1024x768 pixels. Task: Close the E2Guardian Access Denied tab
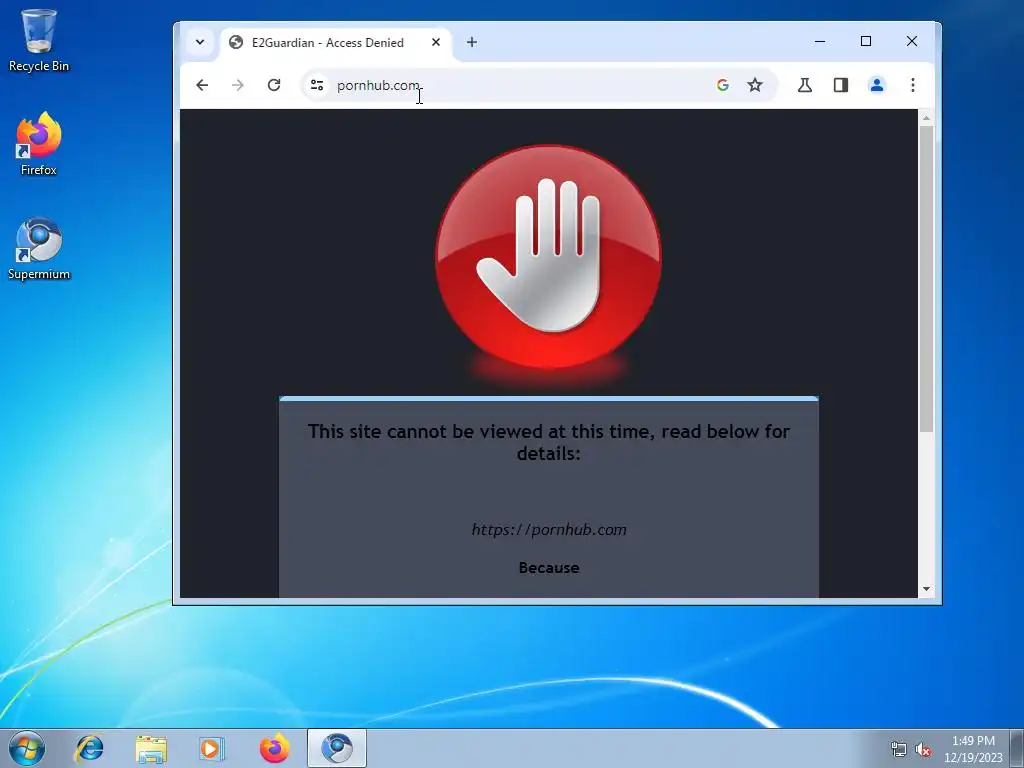436,42
